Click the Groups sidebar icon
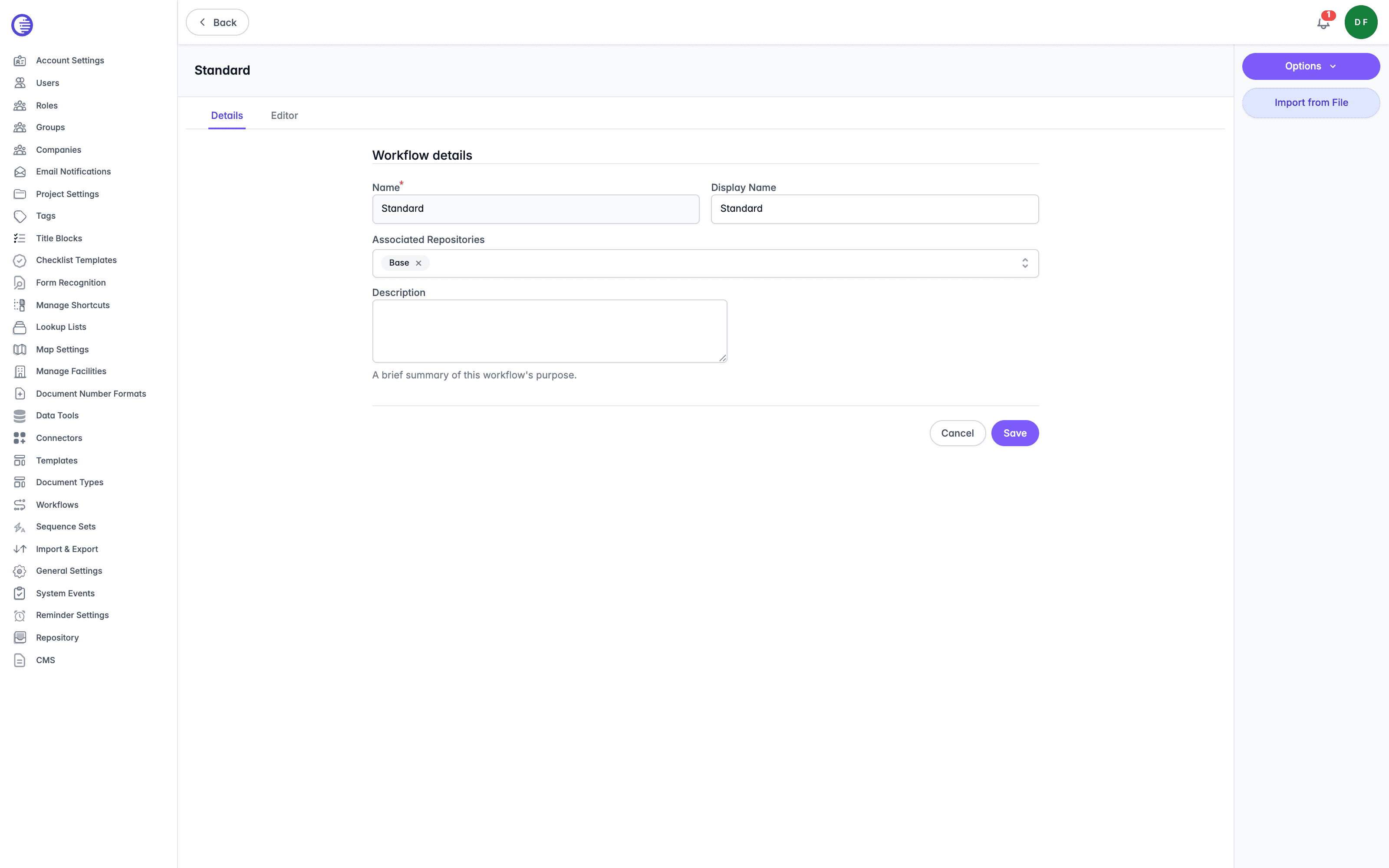 pos(20,127)
